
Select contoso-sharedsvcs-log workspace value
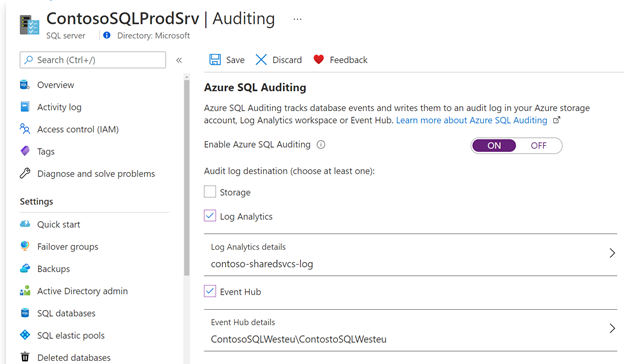[262, 264]
